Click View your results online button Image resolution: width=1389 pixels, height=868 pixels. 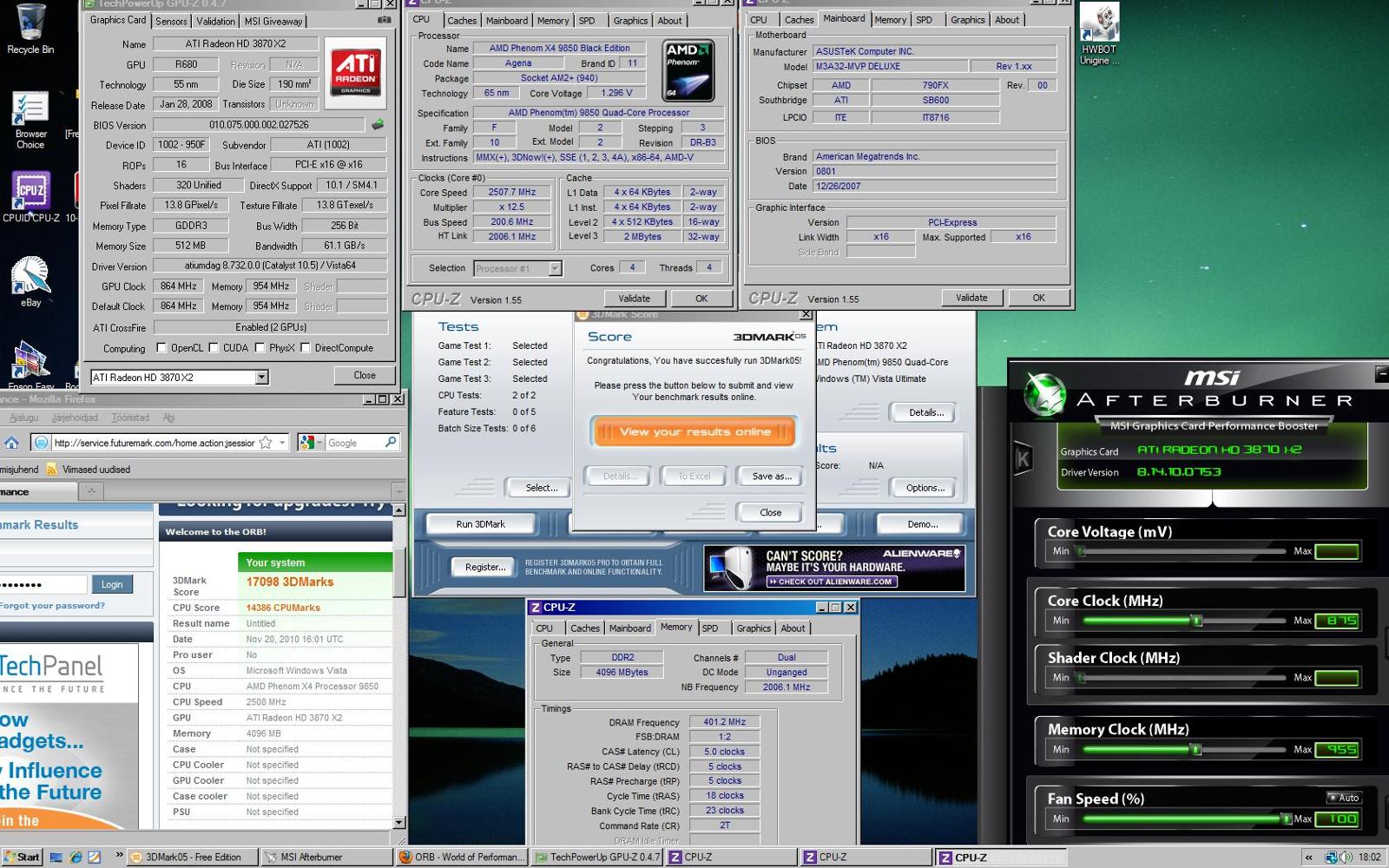click(694, 431)
